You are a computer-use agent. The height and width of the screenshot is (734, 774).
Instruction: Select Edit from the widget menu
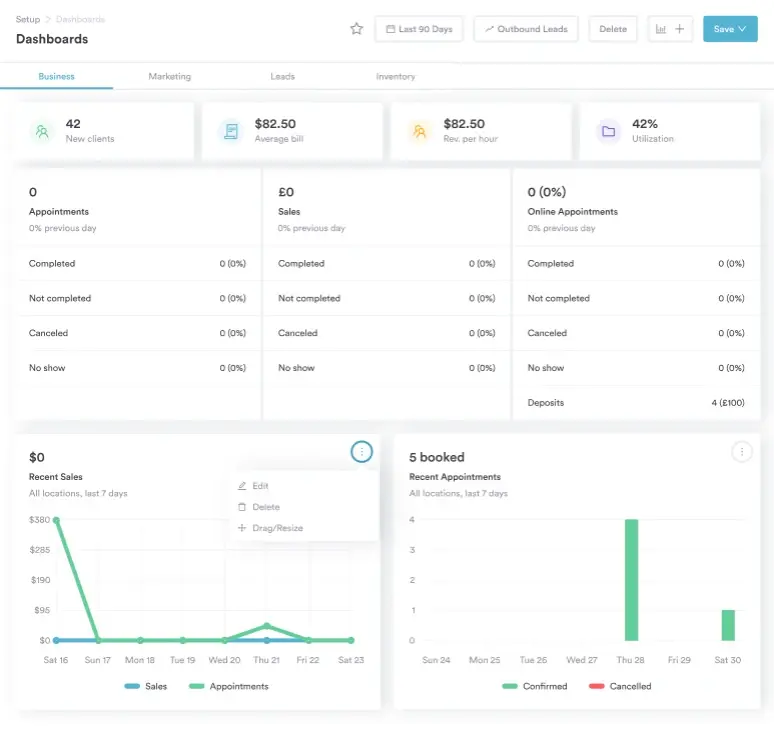260,486
